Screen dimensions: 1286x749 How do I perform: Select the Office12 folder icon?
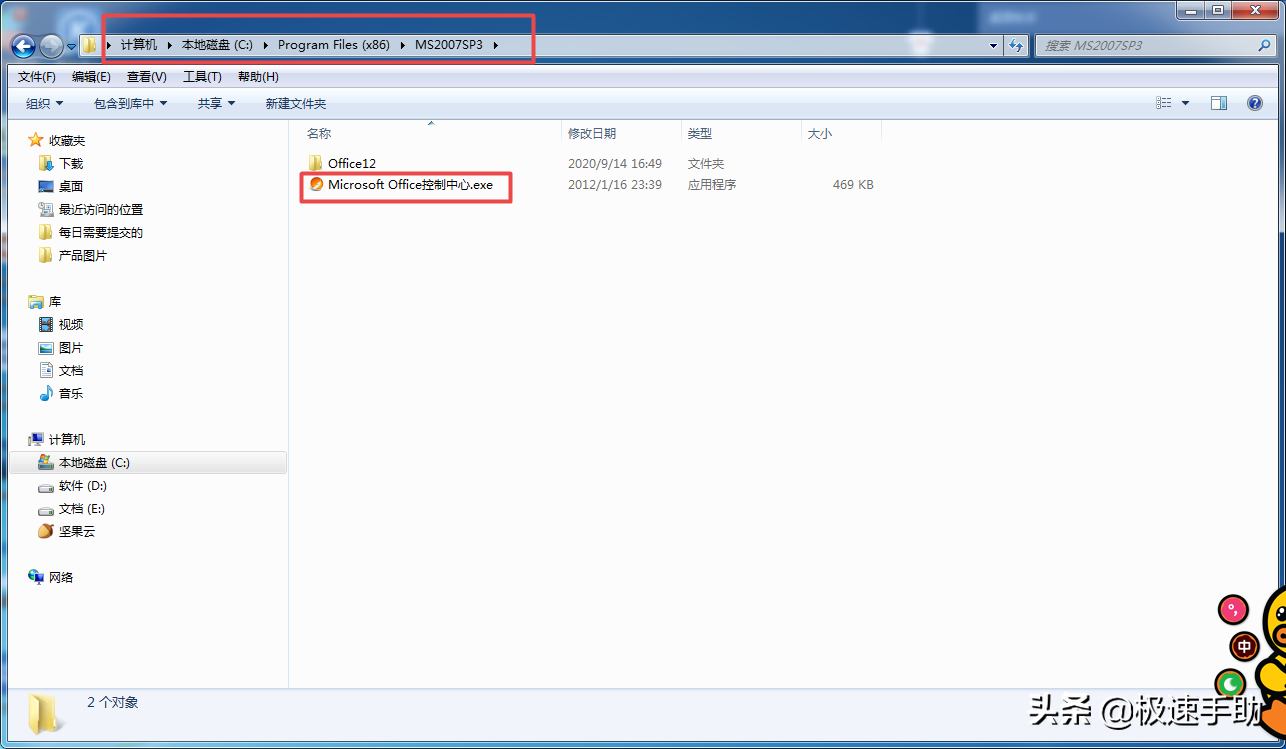tap(316, 163)
